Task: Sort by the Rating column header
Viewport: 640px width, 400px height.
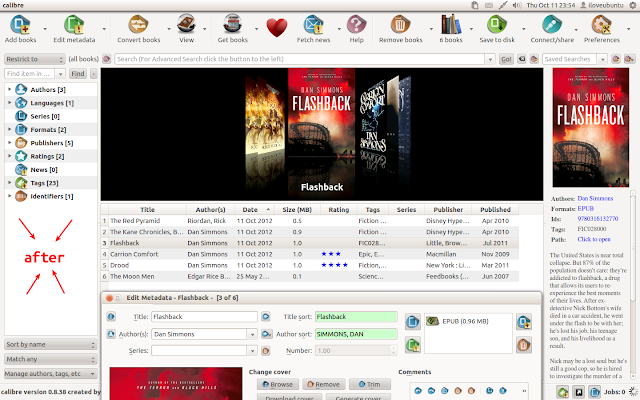Action: [339, 209]
